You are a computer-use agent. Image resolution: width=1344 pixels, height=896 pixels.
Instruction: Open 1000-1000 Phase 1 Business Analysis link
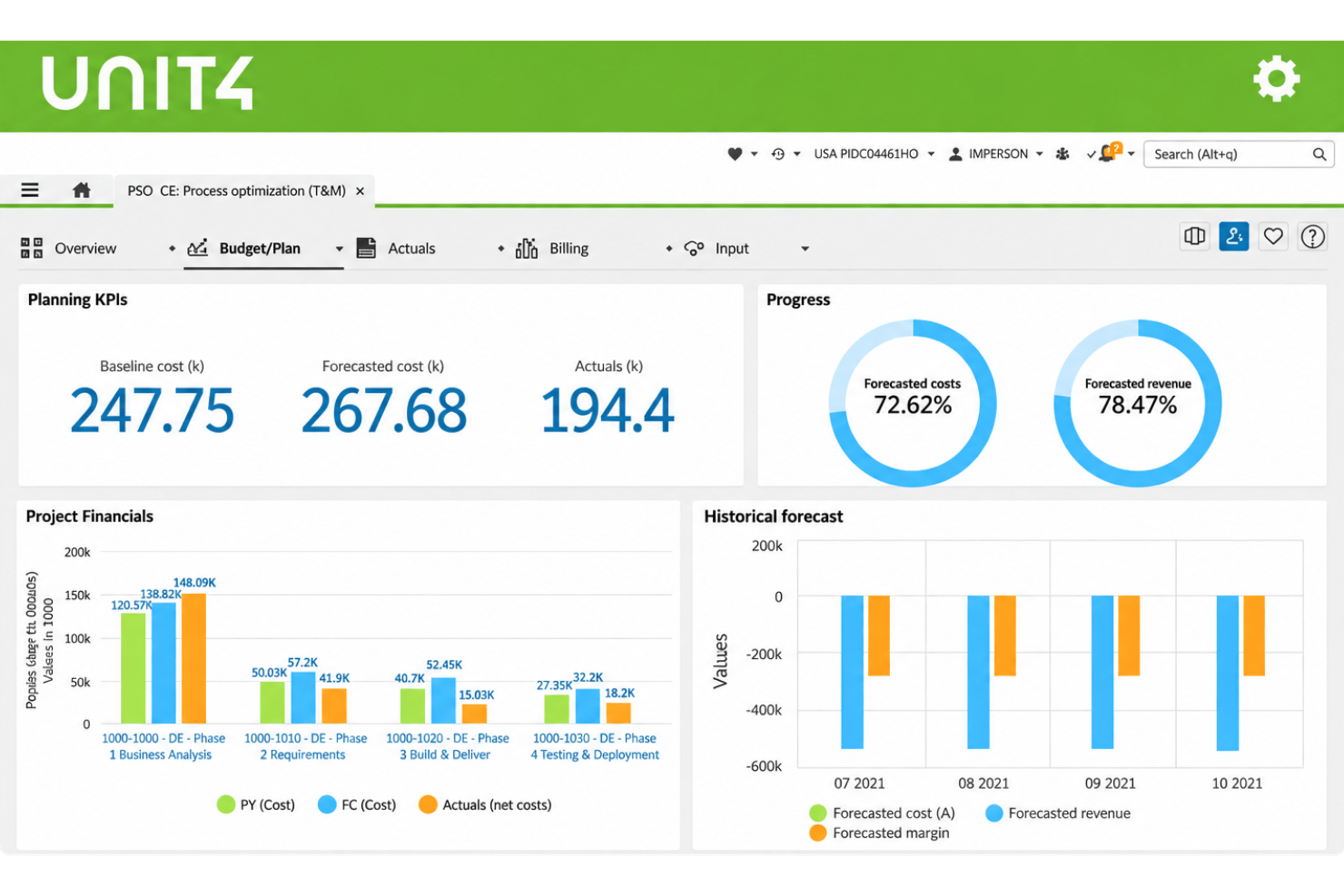pyautogui.click(x=163, y=746)
